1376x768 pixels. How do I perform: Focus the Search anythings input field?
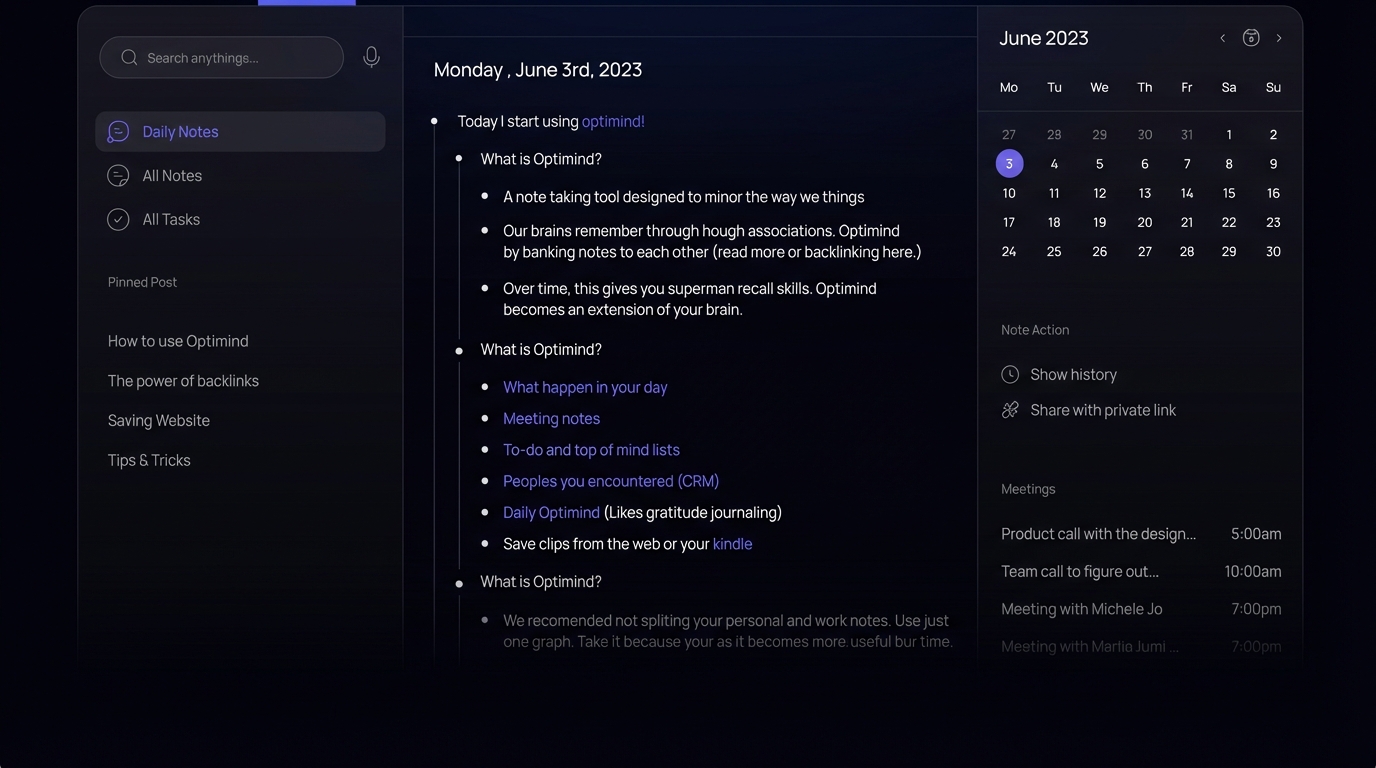click(235, 58)
